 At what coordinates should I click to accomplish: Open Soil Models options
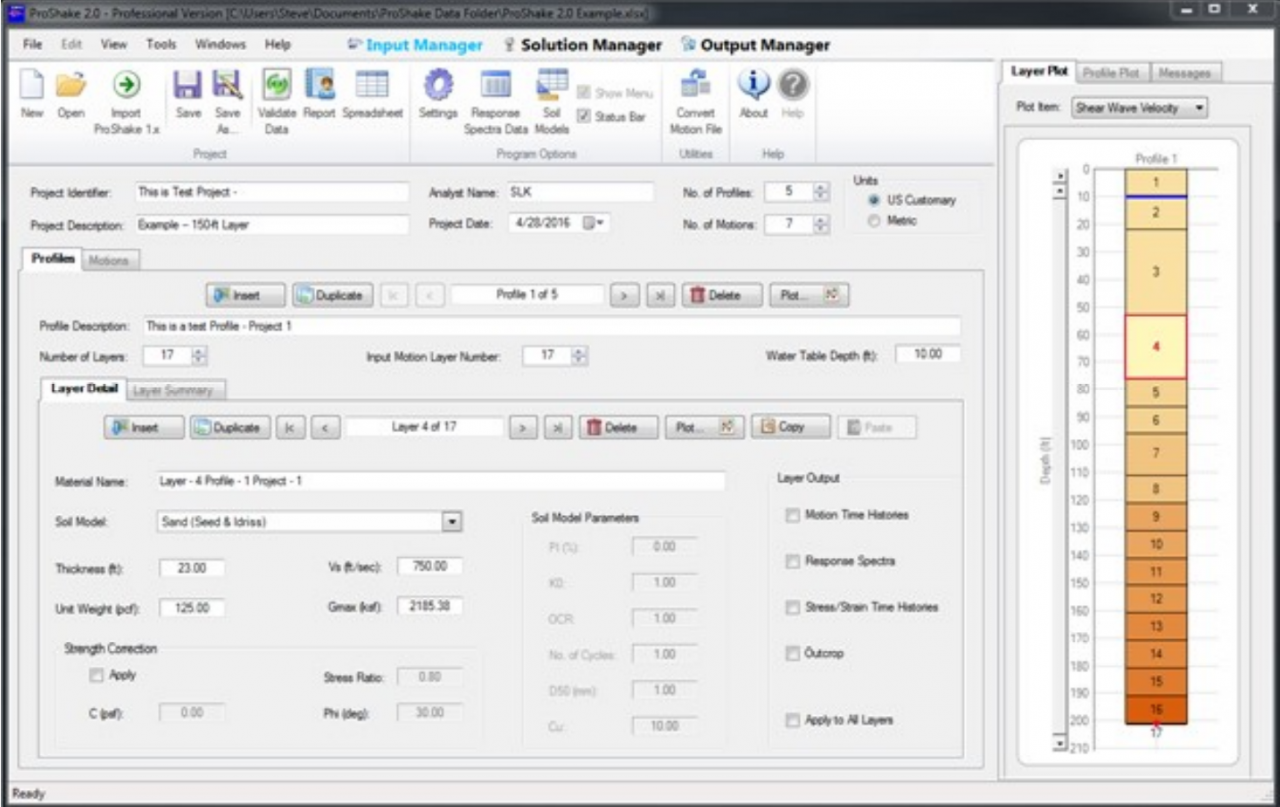pyautogui.click(x=551, y=102)
